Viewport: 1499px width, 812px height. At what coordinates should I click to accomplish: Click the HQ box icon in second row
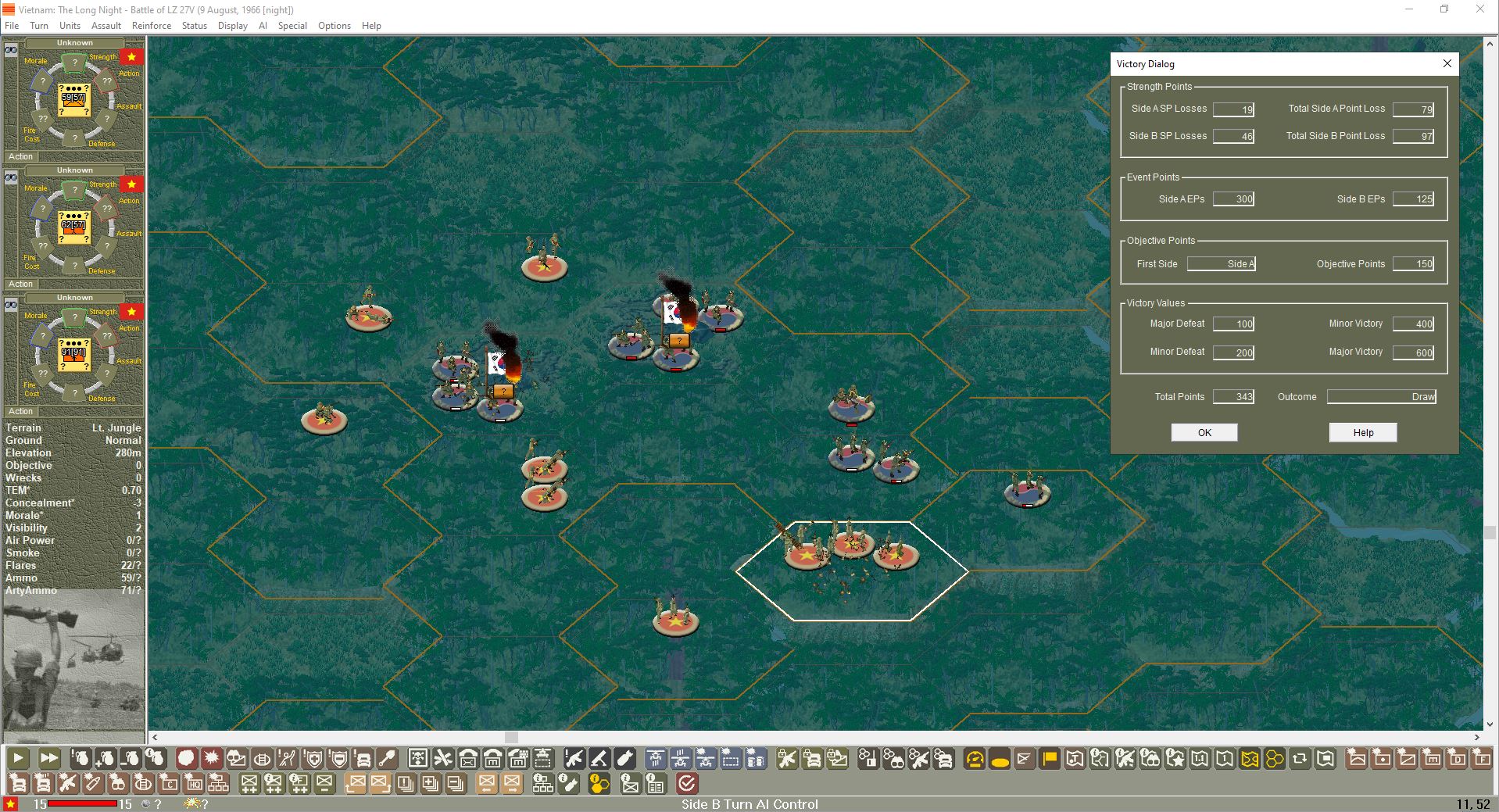coord(194,783)
